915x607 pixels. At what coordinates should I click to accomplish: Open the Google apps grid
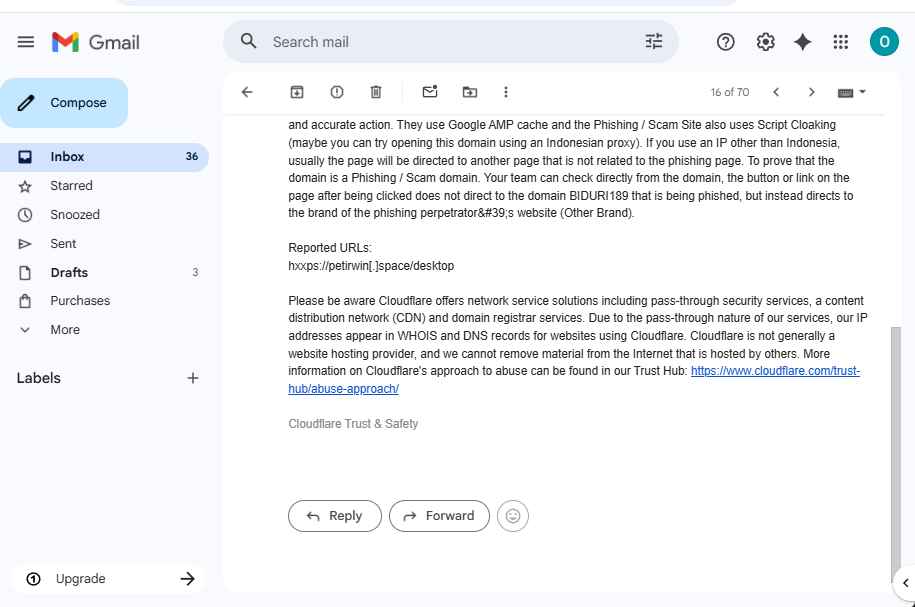[841, 42]
